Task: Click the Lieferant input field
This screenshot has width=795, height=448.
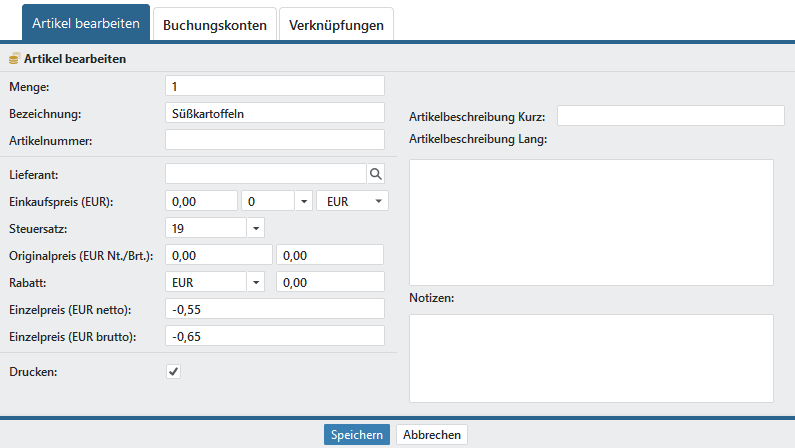Action: 265,174
